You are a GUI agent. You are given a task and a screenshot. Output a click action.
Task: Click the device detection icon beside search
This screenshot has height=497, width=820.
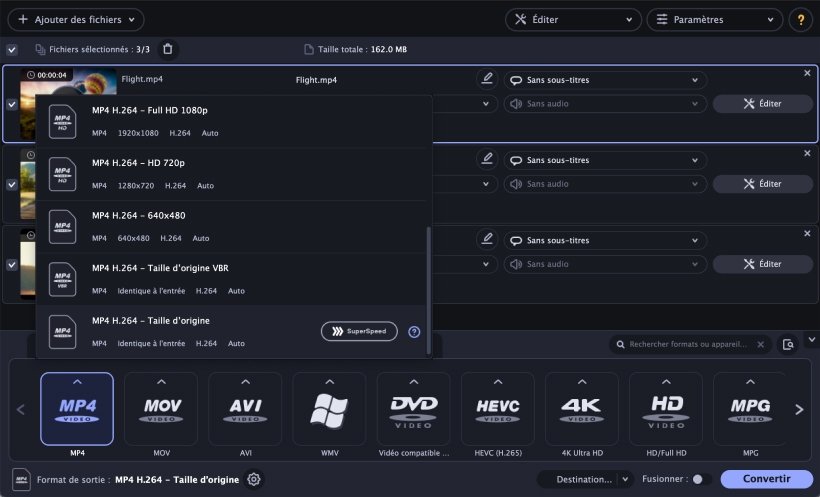pos(788,344)
